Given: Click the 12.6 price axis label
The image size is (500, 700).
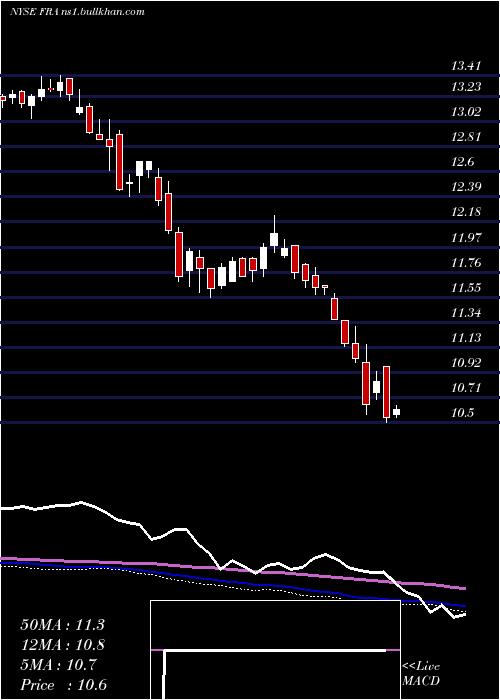Looking at the screenshot, I should click(462, 162).
